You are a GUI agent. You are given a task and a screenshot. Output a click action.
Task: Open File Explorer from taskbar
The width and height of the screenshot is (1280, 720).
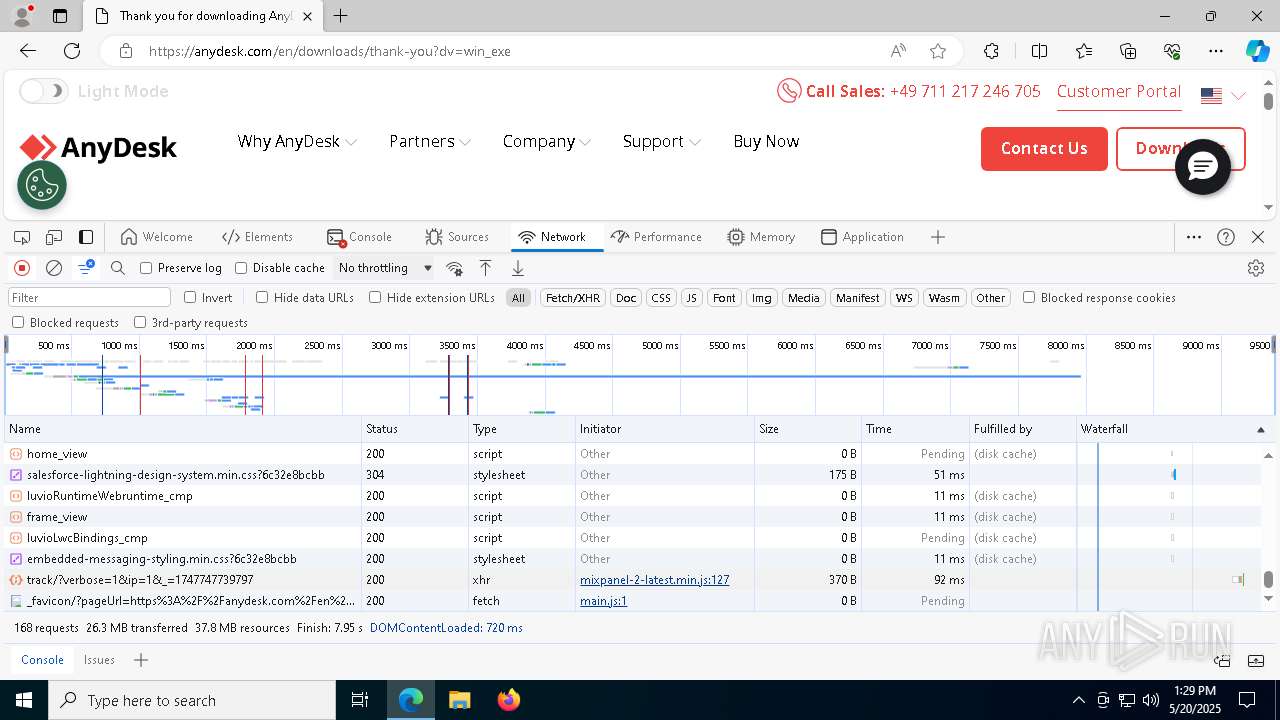coord(460,700)
